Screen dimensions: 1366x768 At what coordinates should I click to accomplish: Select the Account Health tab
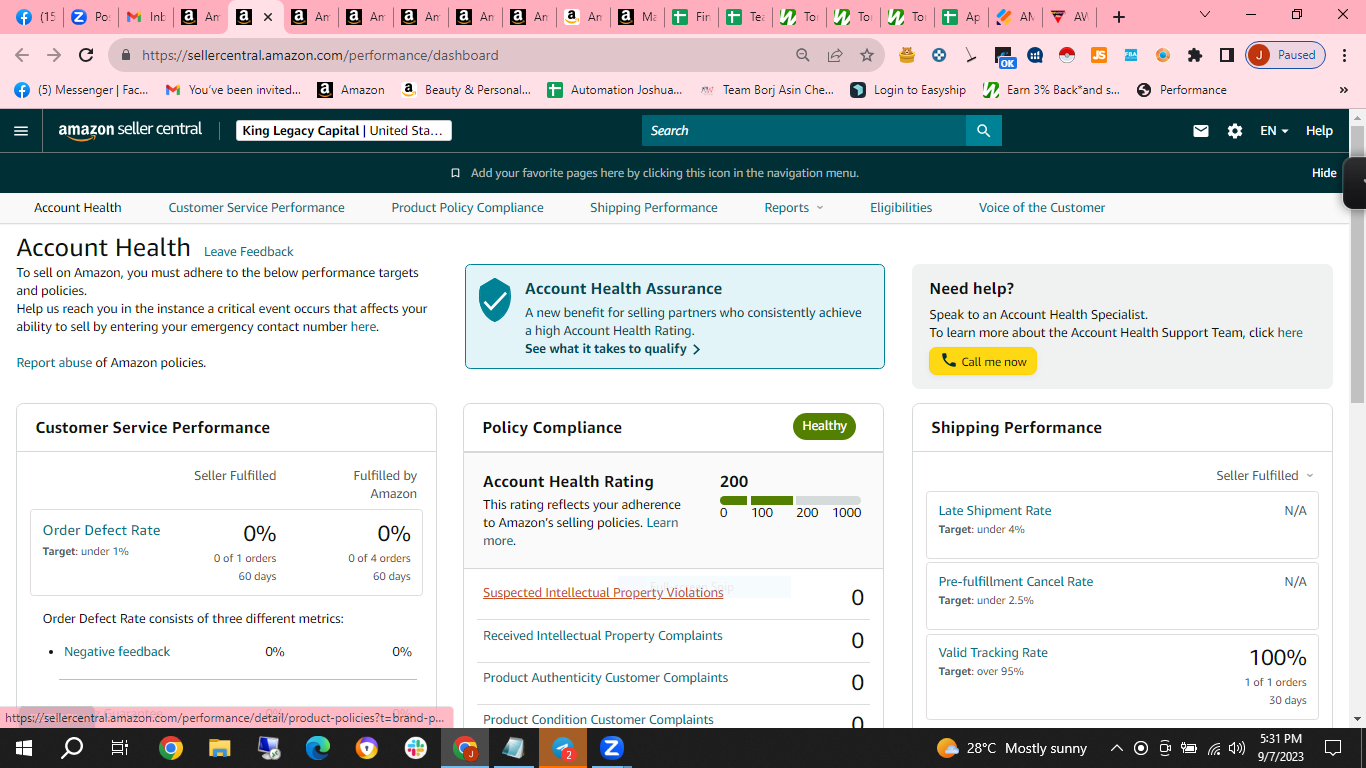point(78,208)
